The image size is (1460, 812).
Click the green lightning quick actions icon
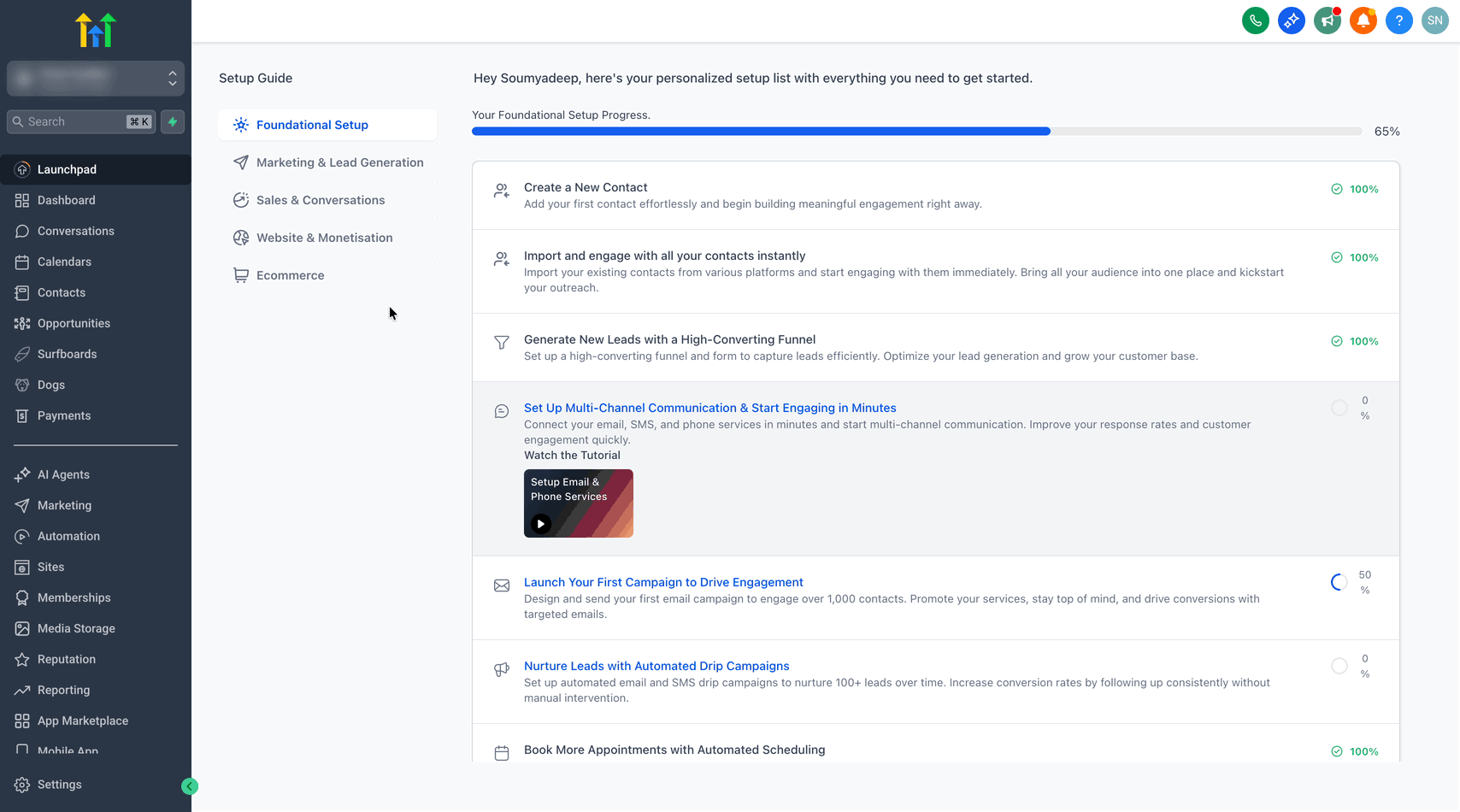(173, 121)
